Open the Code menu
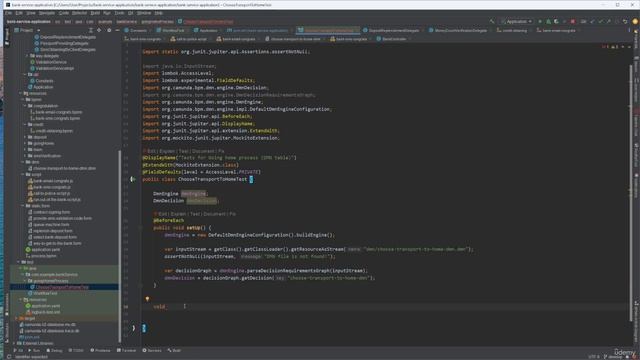 [64, 13]
